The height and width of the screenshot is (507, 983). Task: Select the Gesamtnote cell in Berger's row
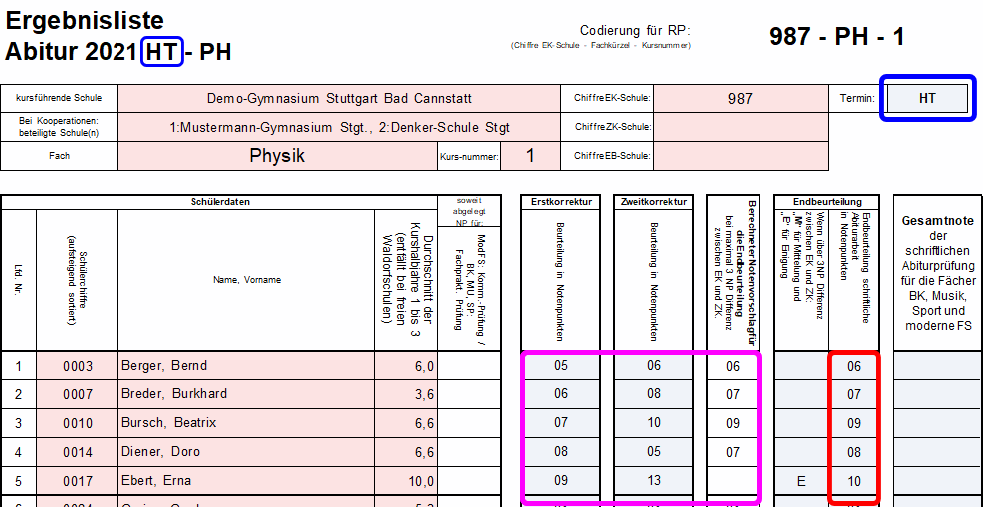point(937,366)
